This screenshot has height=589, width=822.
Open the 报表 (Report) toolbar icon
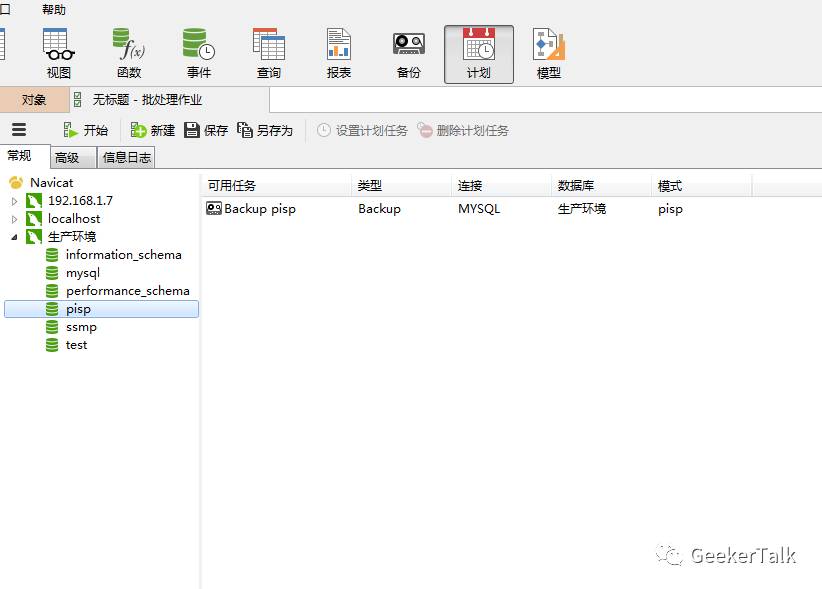coord(339,53)
